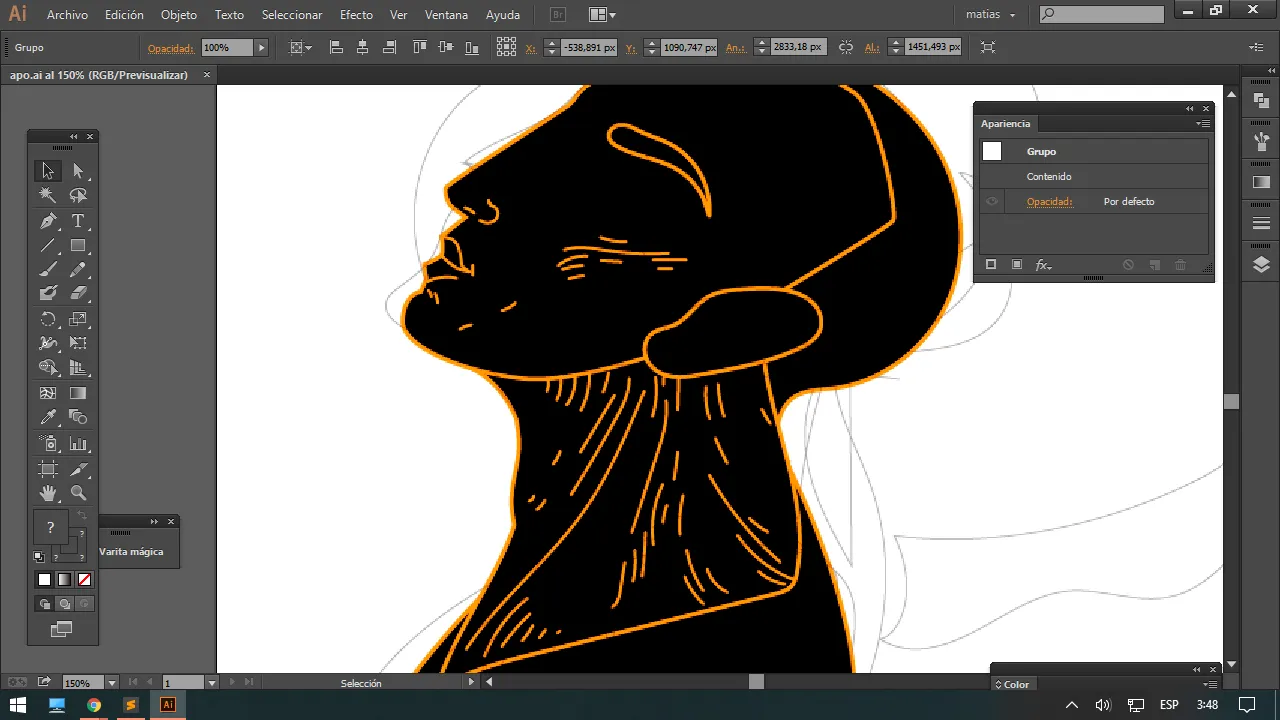Open the status bar Selección arrow menu
This screenshot has width=1280, height=720.
pos(471,683)
